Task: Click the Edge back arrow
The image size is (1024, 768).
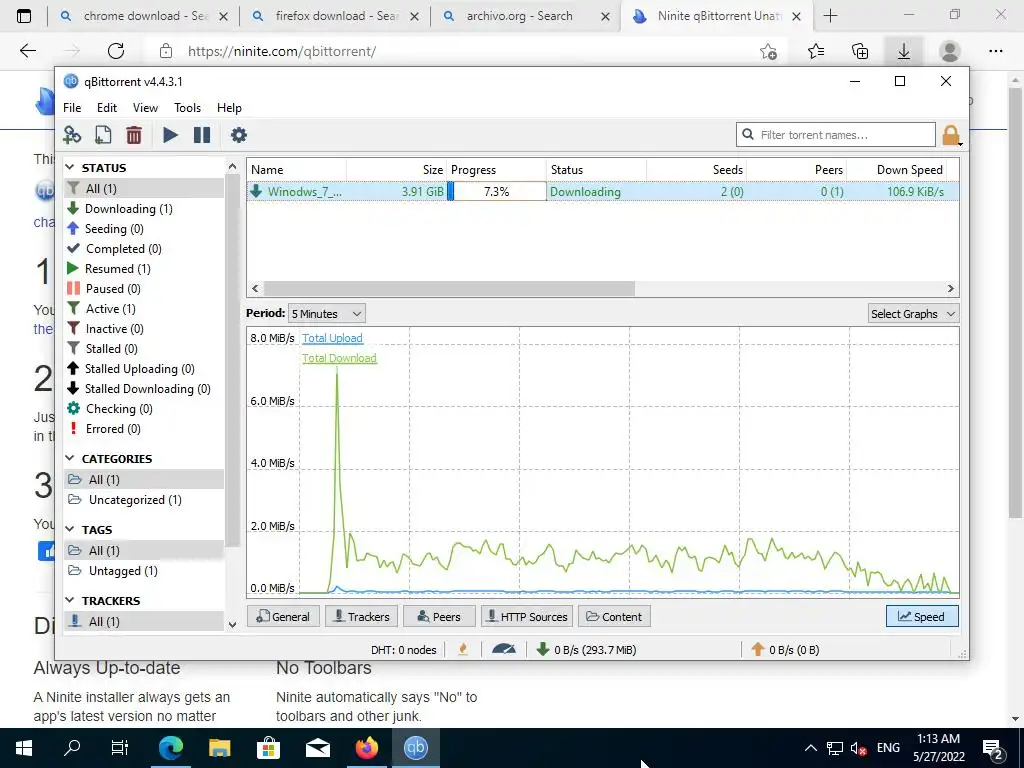Action: click(27, 51)
